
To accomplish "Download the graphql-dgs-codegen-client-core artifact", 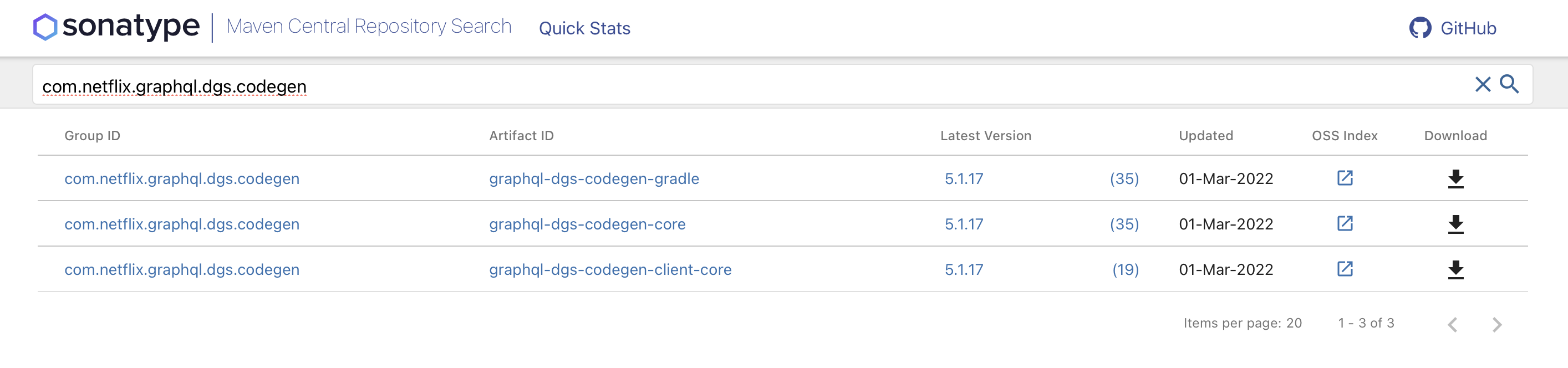I will [x=1455, y=269].
